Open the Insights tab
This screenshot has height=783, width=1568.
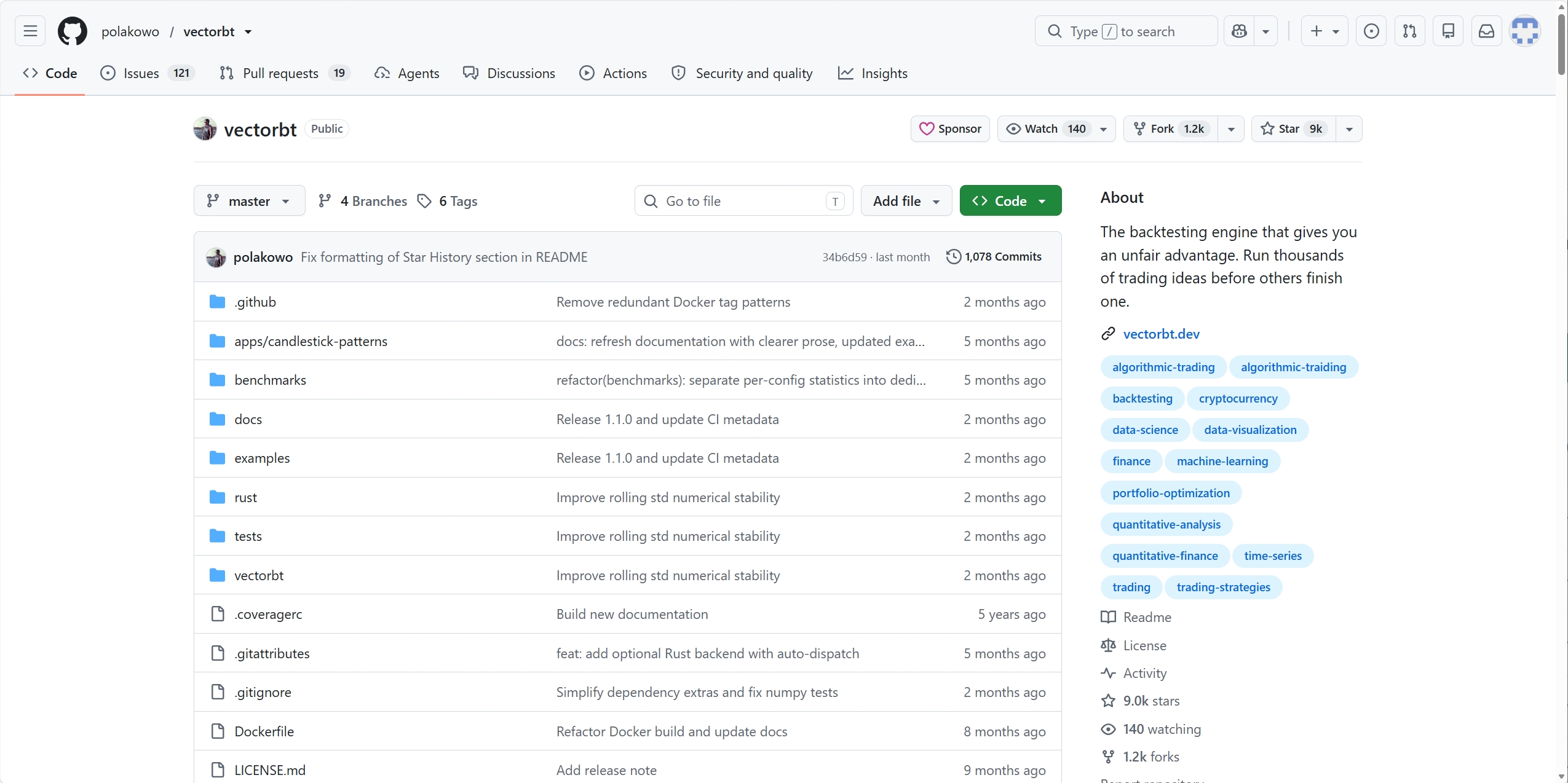[x=873, y=73]
